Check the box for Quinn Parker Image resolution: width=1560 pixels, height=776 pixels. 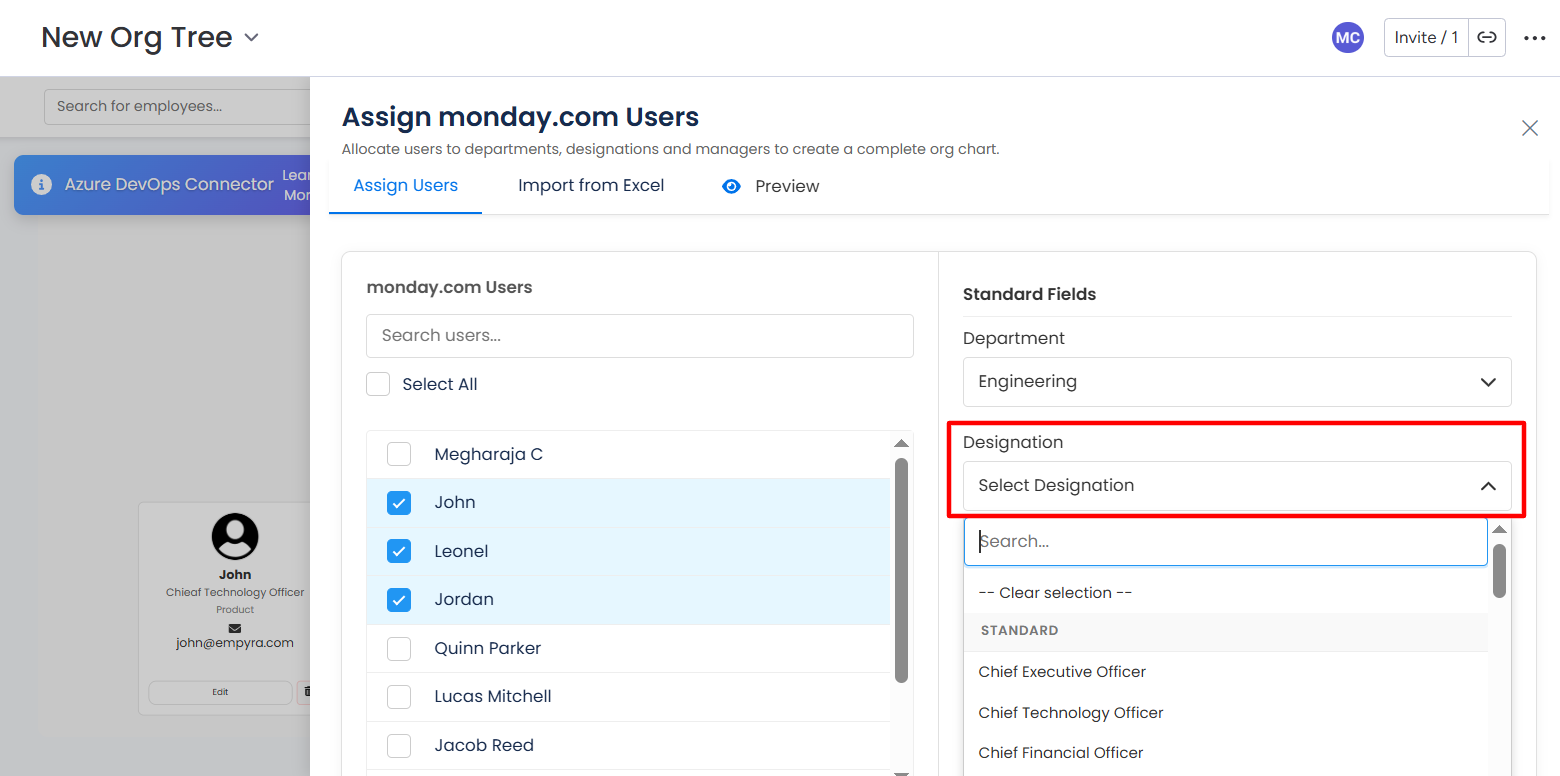point(399,648)
